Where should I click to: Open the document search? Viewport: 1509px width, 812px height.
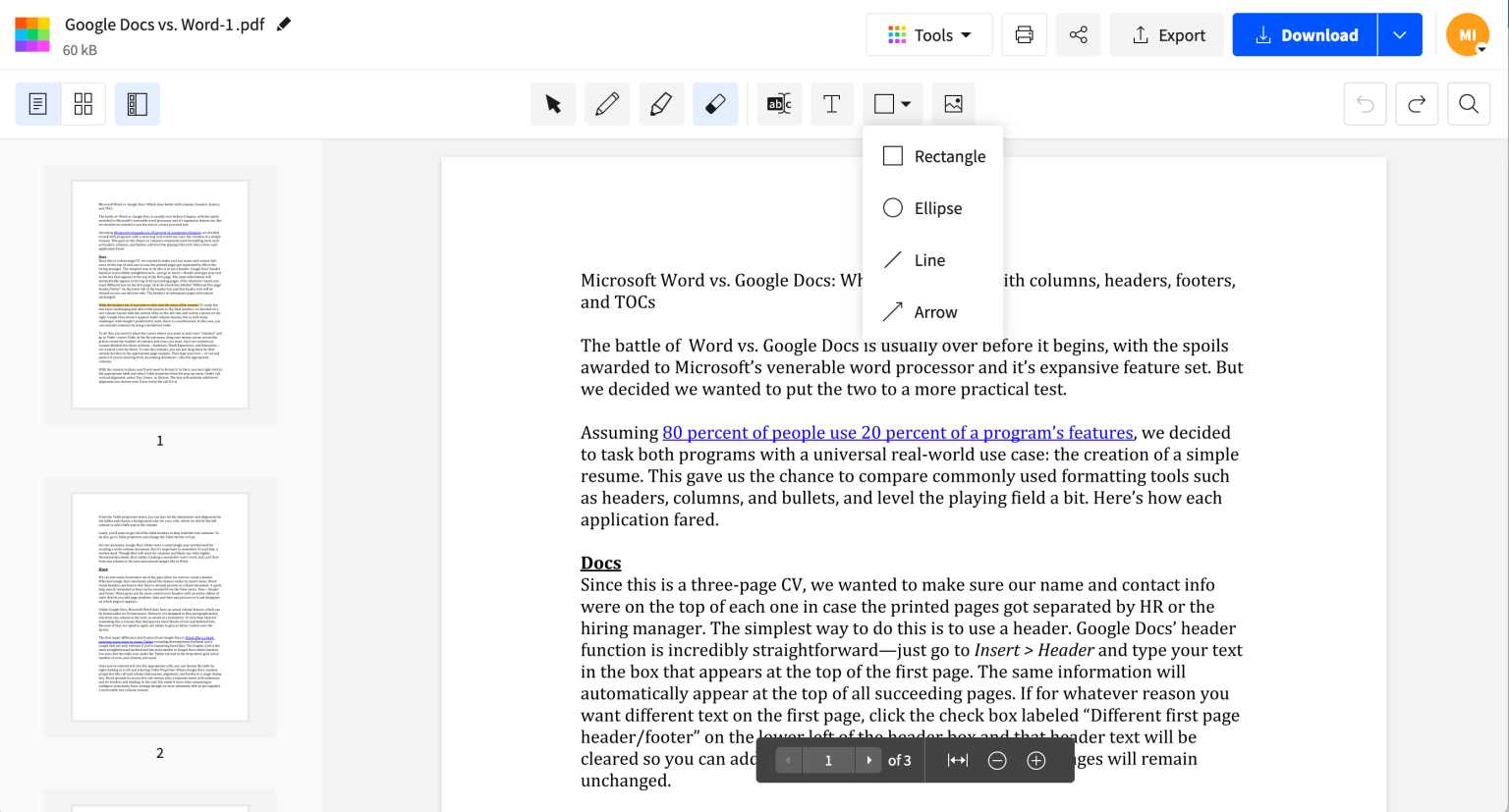click(x=1469, y=103)
